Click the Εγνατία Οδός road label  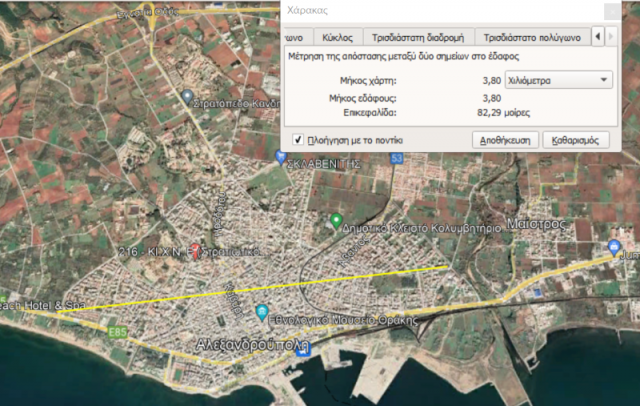click(x=148, y=13)
